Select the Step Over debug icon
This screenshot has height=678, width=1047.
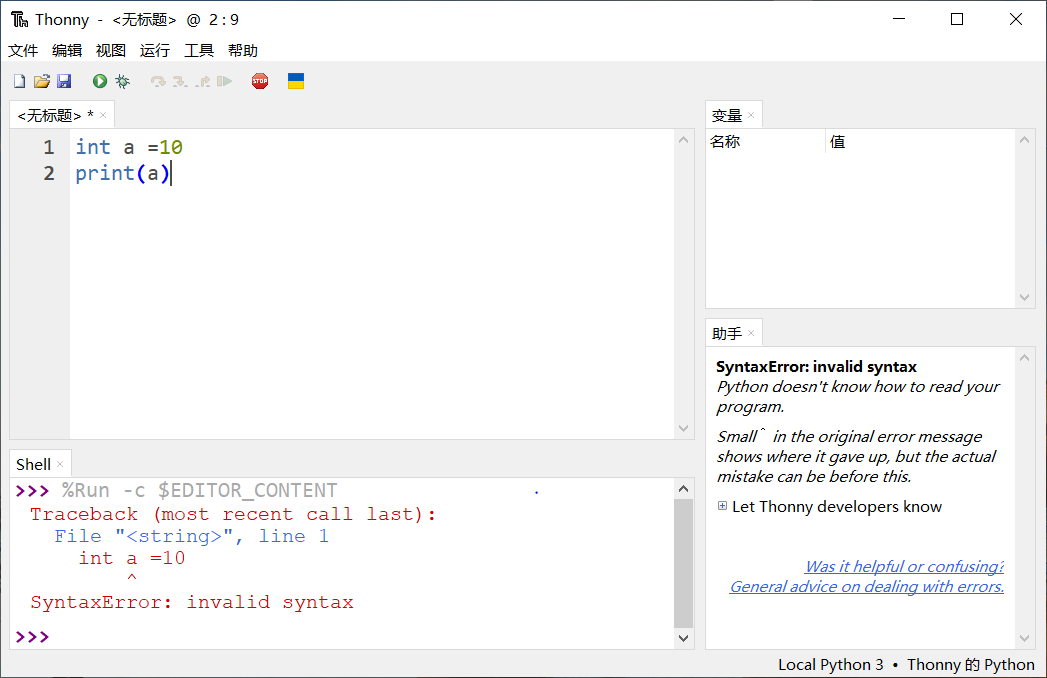pos(160,81)
